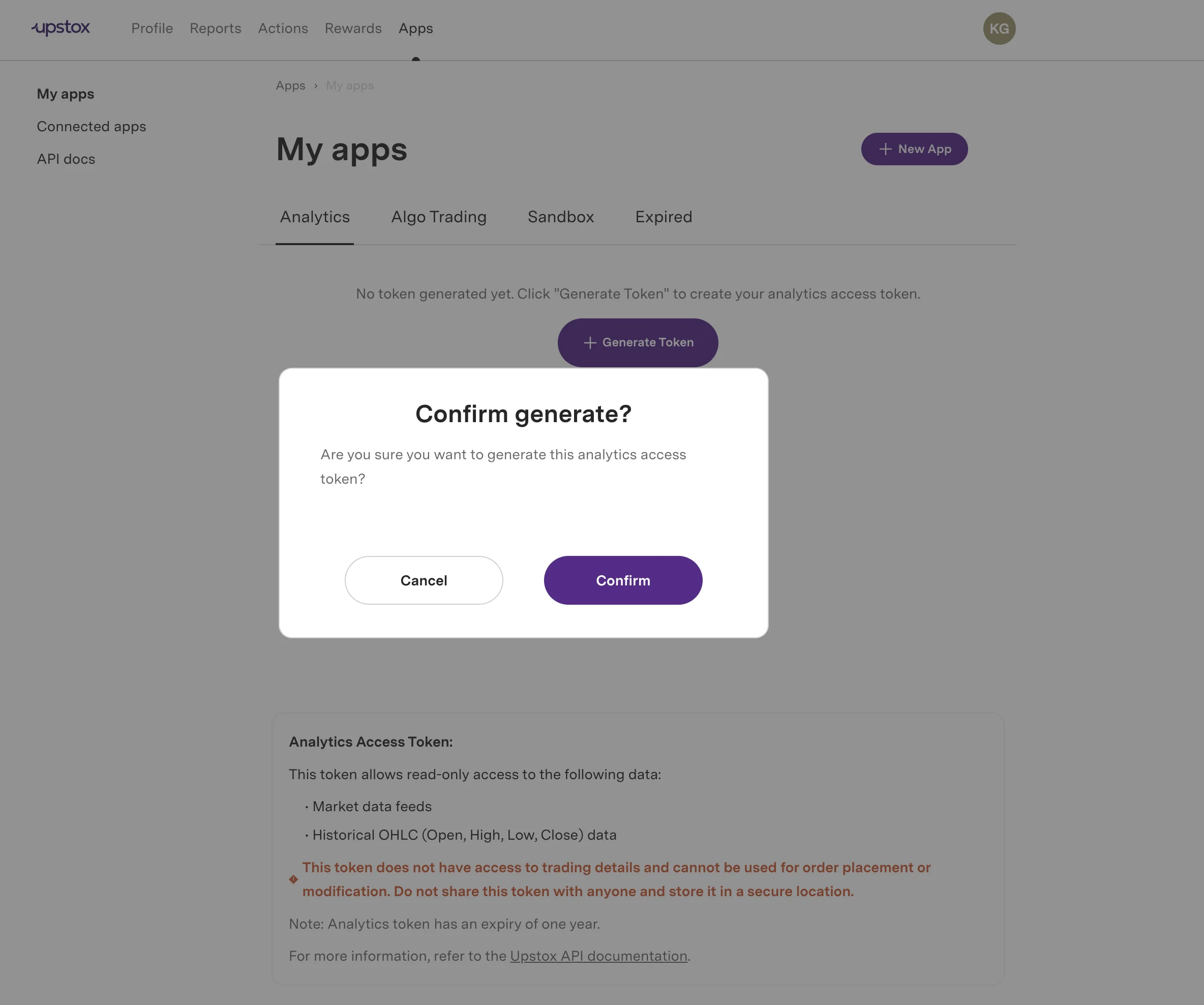Click the warning icon beside the token notice
Screen dimensions: 1204x1005
point(293,879)
